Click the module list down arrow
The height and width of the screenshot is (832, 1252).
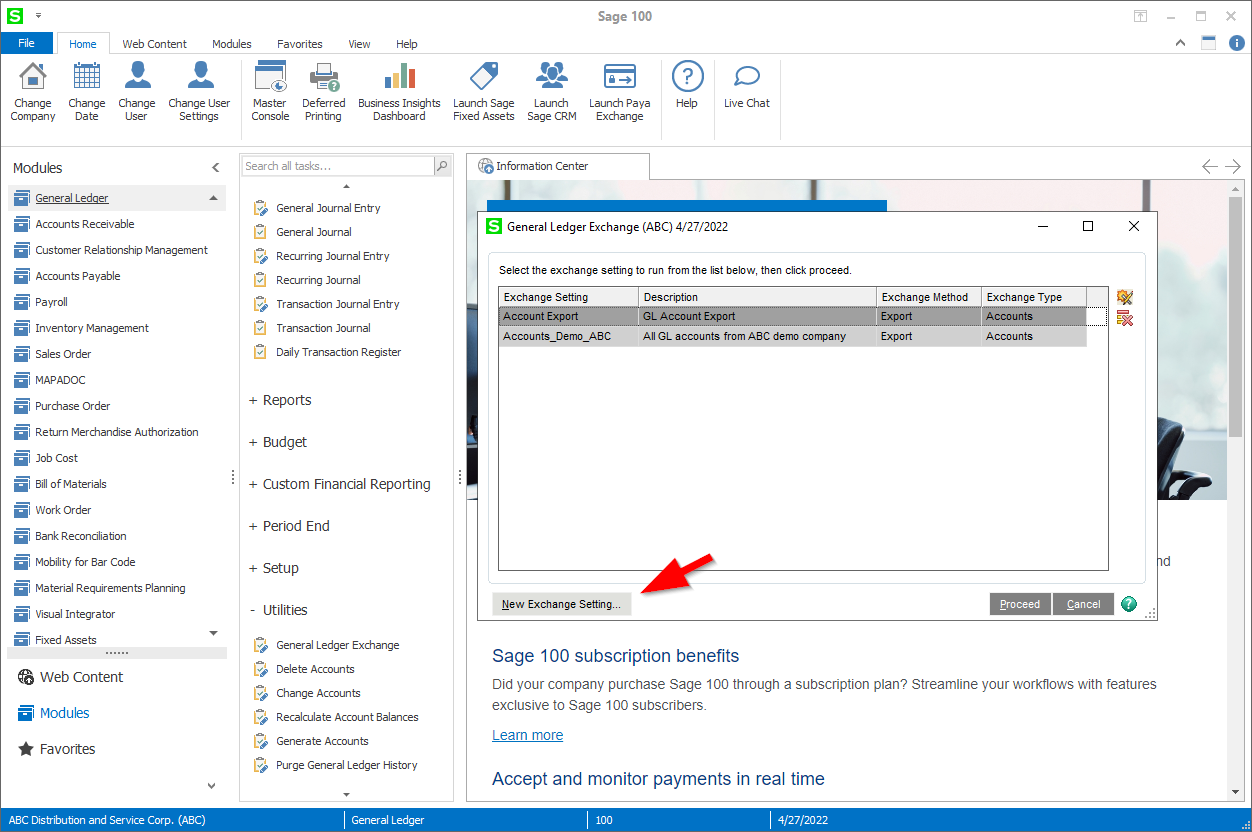pos(213,633)
